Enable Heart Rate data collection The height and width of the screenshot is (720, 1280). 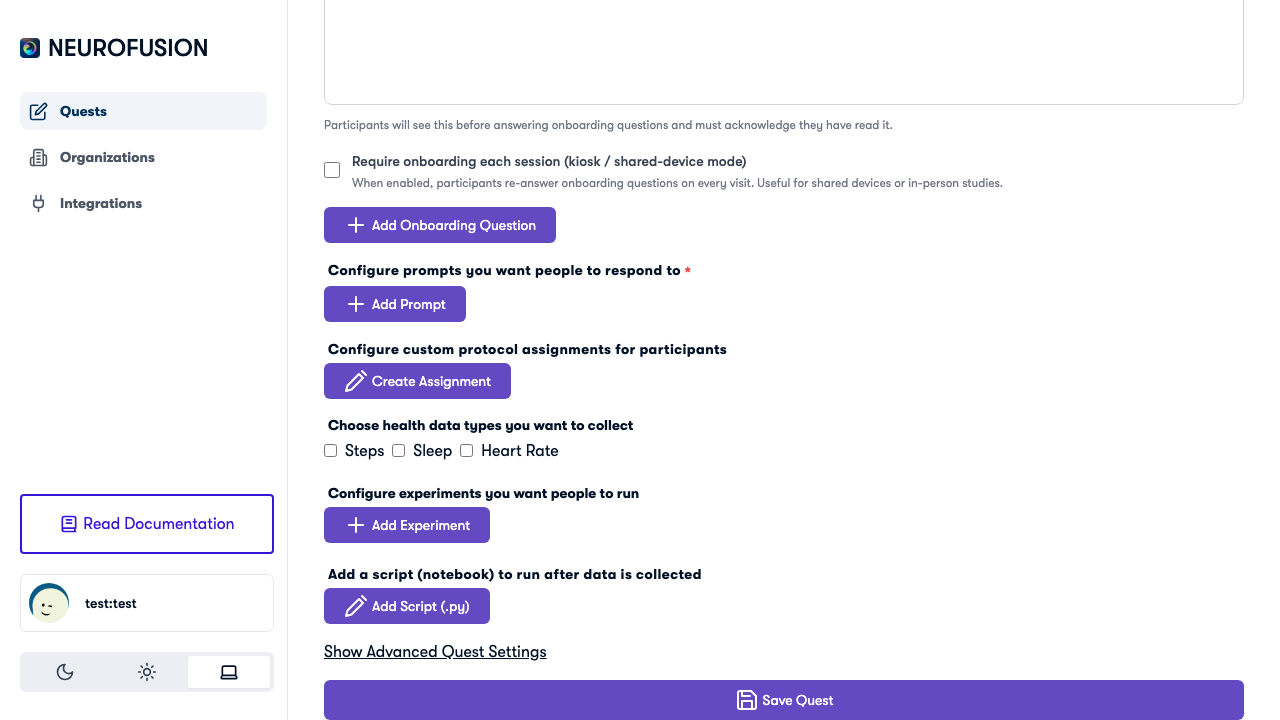click(466, 451)
